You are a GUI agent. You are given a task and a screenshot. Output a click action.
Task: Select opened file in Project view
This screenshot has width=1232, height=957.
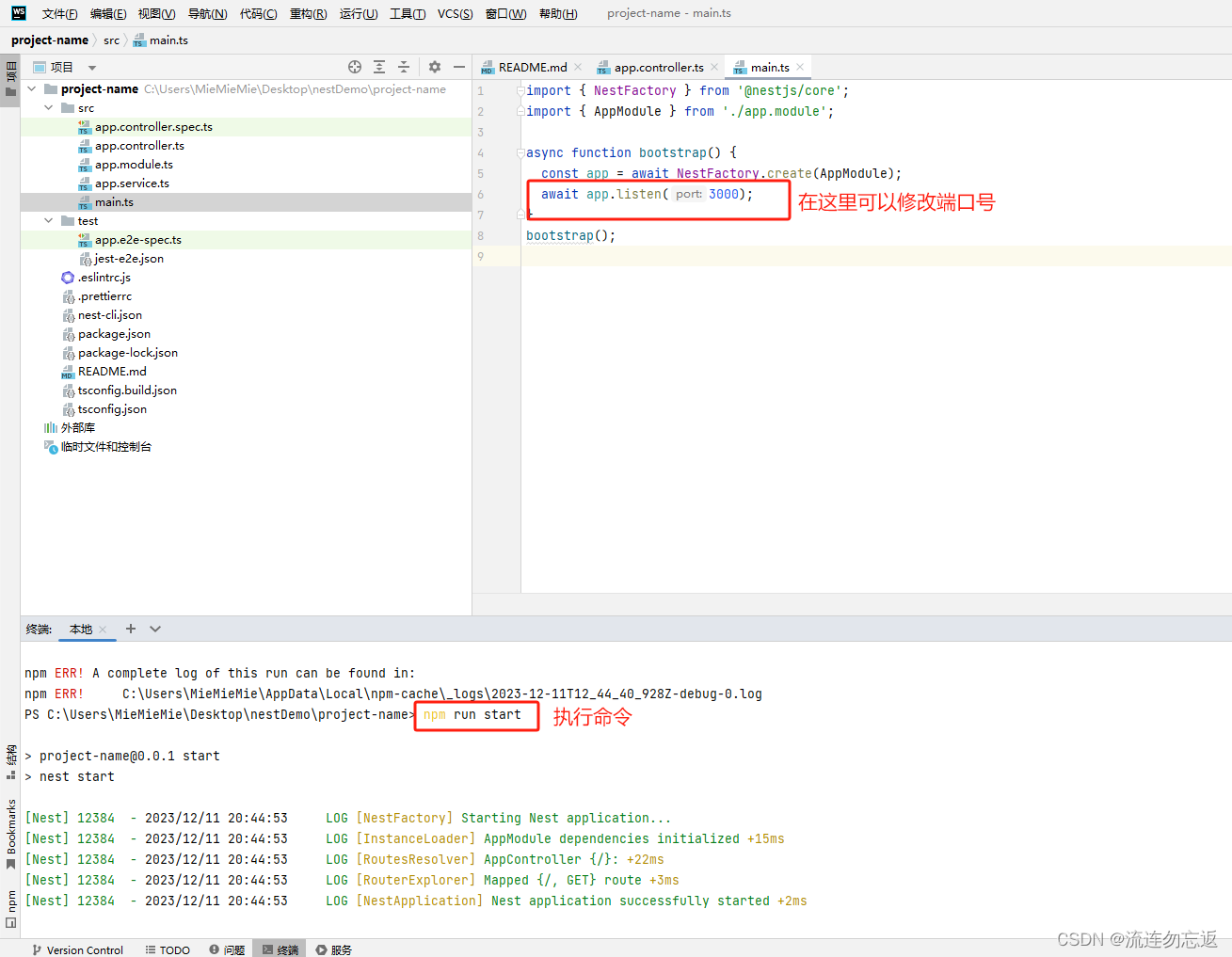355,67
